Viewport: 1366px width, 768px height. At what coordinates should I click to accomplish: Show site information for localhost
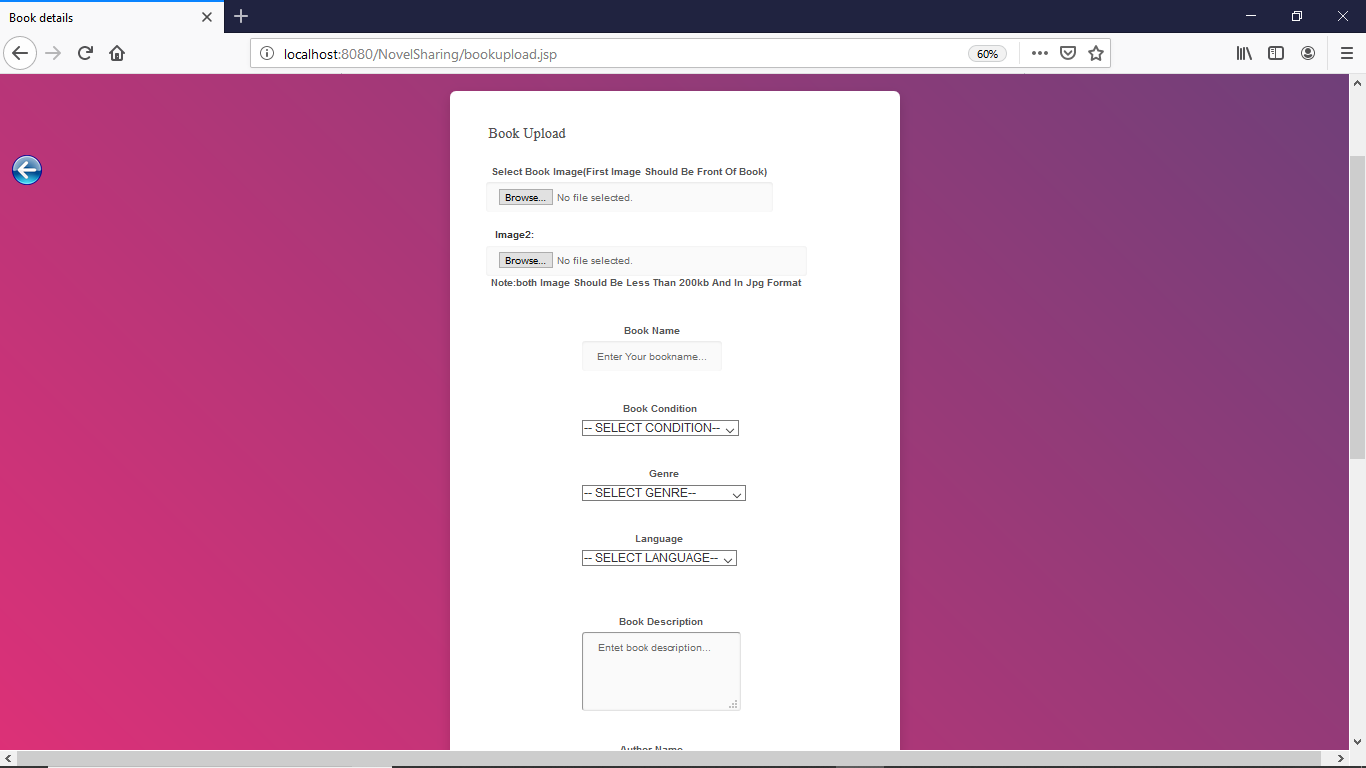267,54
